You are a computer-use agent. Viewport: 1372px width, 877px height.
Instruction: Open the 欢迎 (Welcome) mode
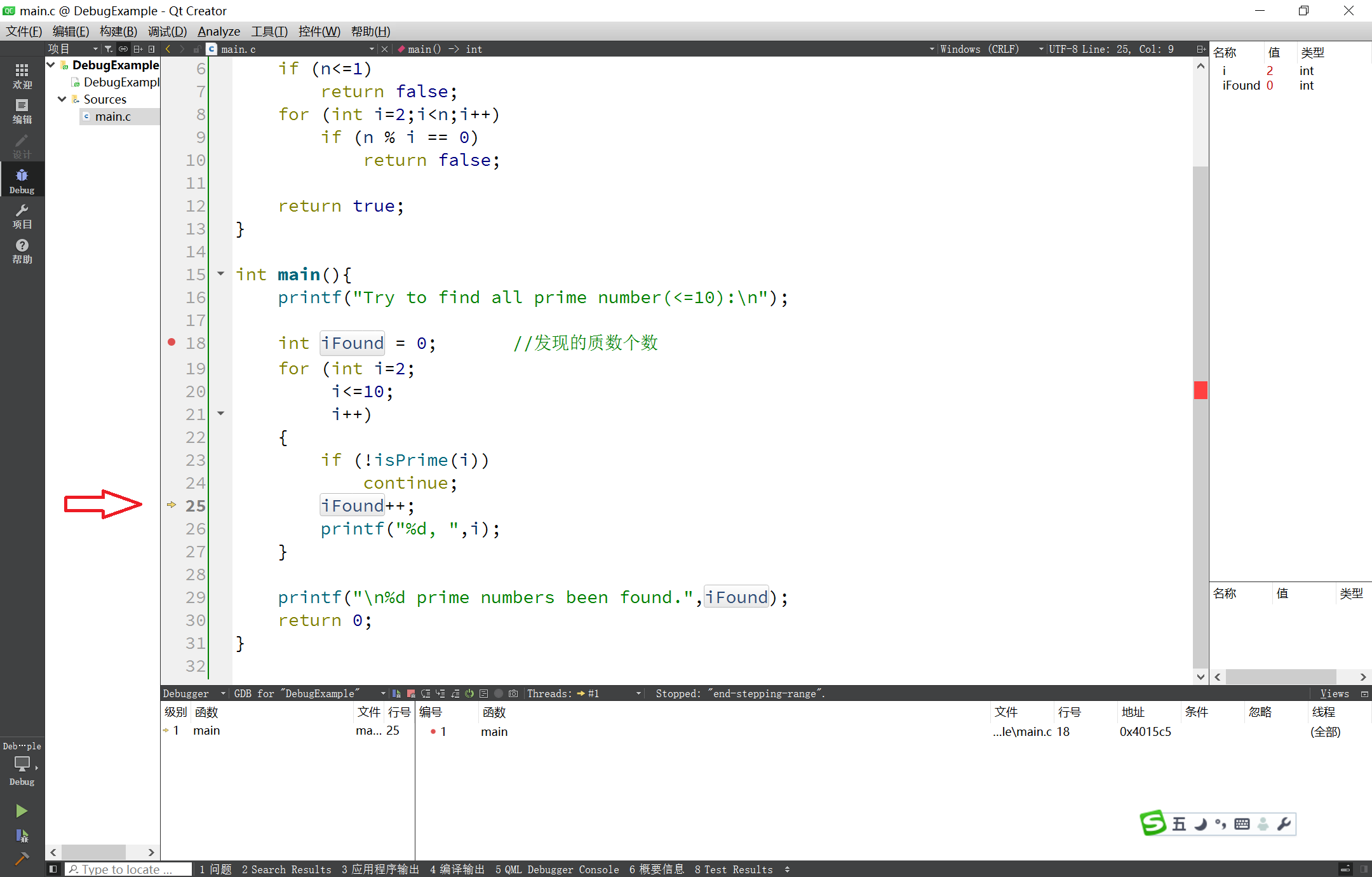click(x=22, y=76)
